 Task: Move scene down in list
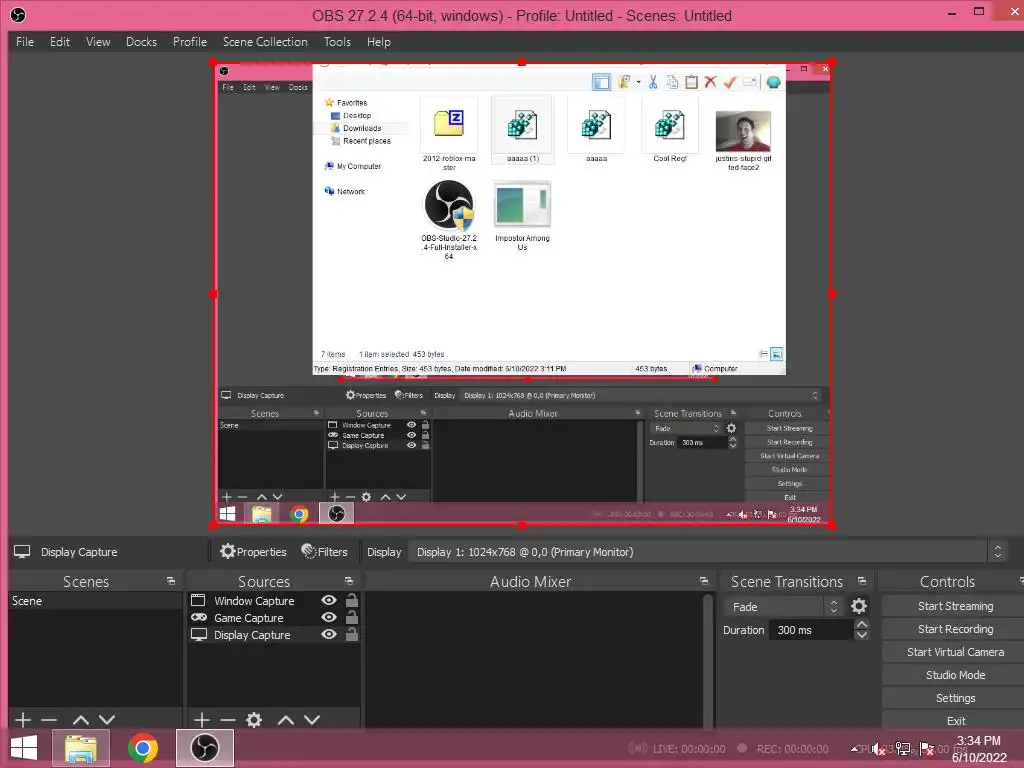107,720
